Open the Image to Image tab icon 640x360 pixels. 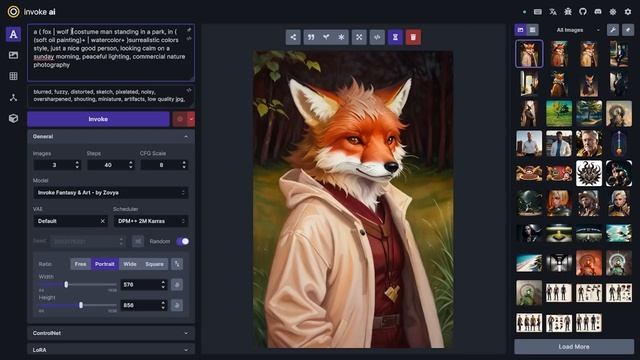coord(13,55)
